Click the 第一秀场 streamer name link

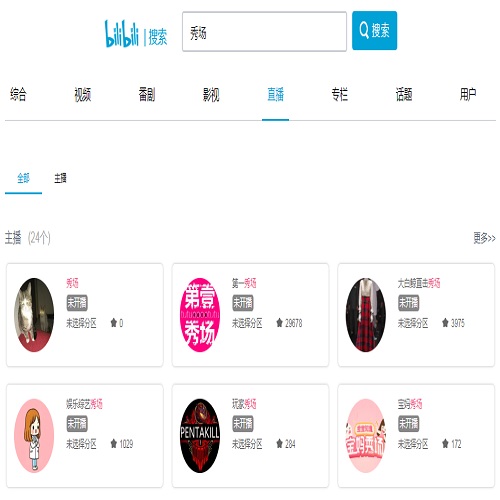click(x=244, y=283)
